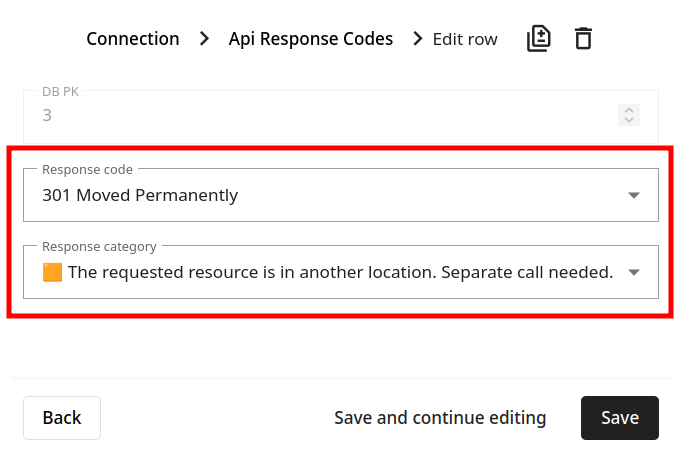The height and width of the screenshot is (468, 680).
Task: Click the chevron after Connection breadcrumb
Action: [204, 39]
